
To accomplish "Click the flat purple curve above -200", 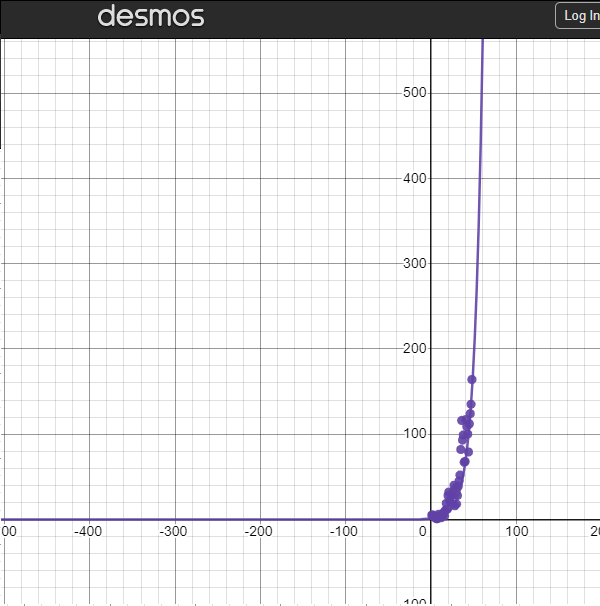I will point(260,519).
